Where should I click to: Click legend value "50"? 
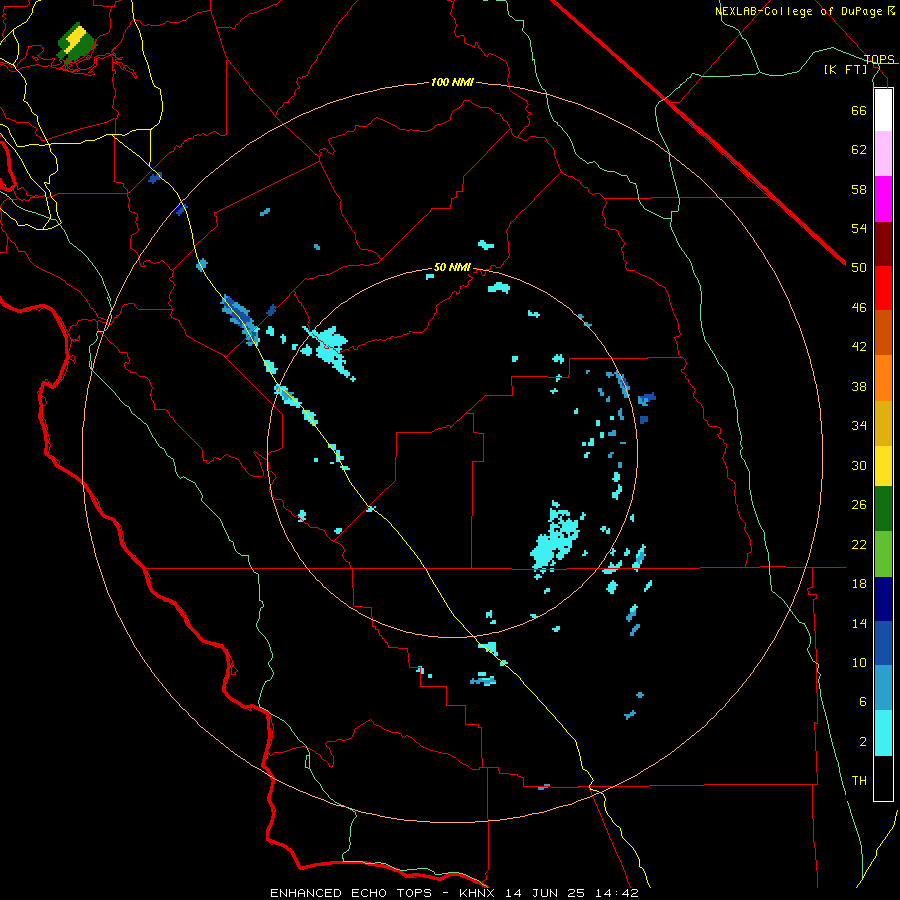click(x=859, y=268)
